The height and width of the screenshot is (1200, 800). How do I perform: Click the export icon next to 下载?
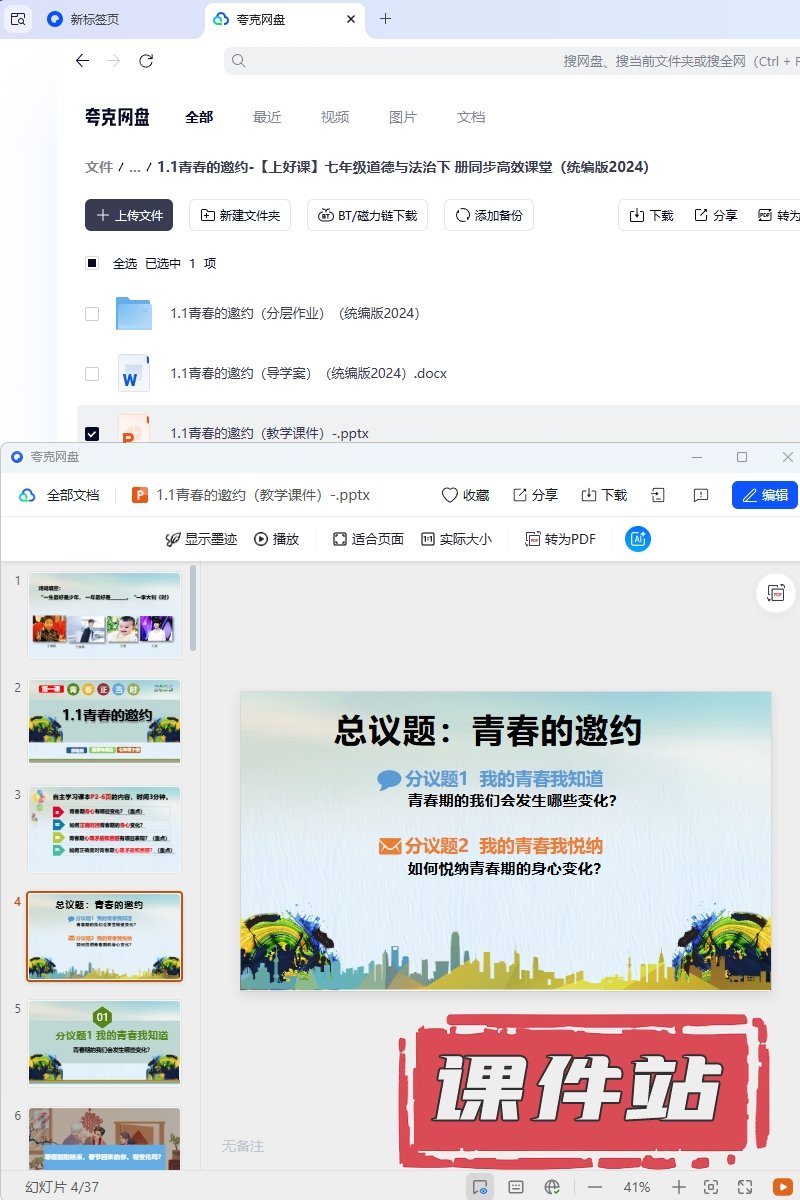pos(658,495)
